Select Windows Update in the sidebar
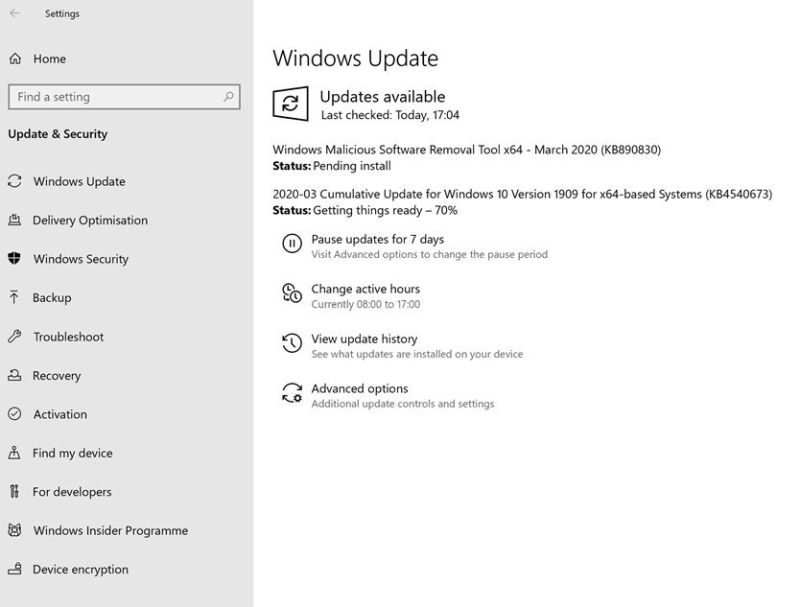This screenshot has width=800, height=607. click(79, 181)
